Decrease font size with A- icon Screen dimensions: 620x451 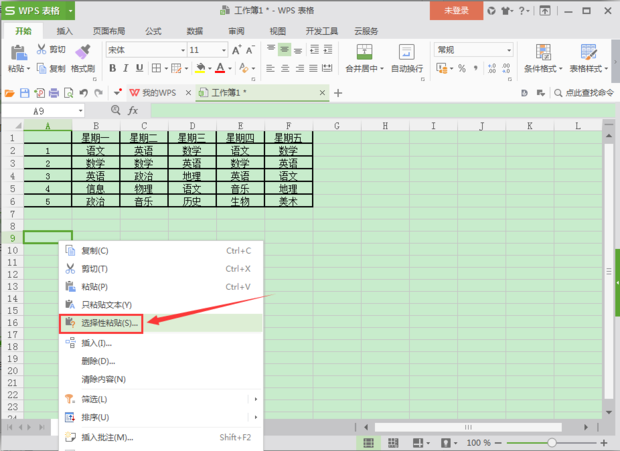(x=250, y=50)
